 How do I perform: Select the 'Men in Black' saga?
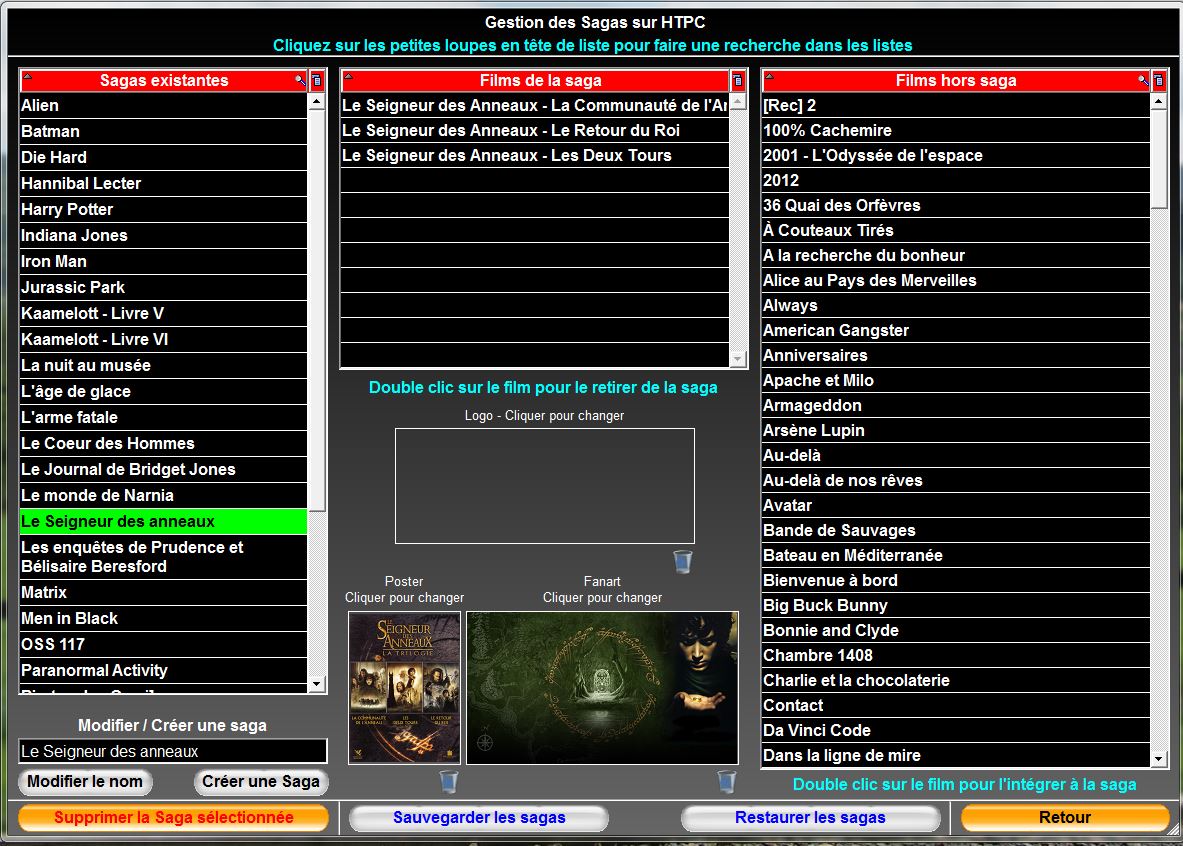click(x=164, y=619)
